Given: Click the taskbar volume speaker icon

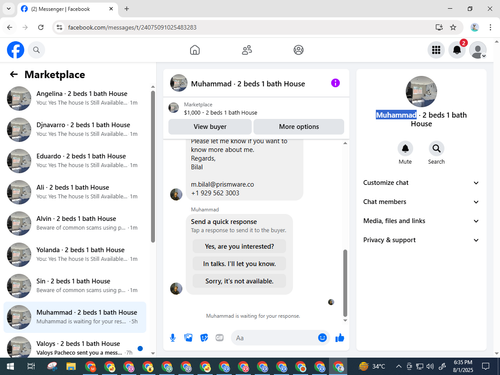Looking at the screenshot, I should tap(430, 367).
